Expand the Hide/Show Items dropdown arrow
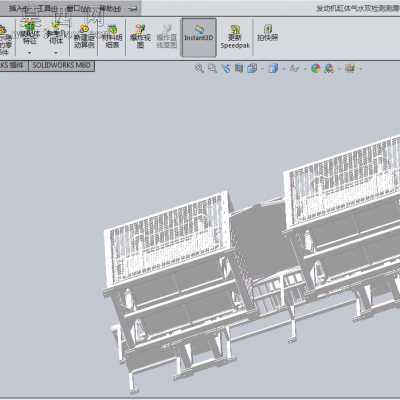Image resolution: width=400 pixels, height=400 pixels. [x=305, y=69]
